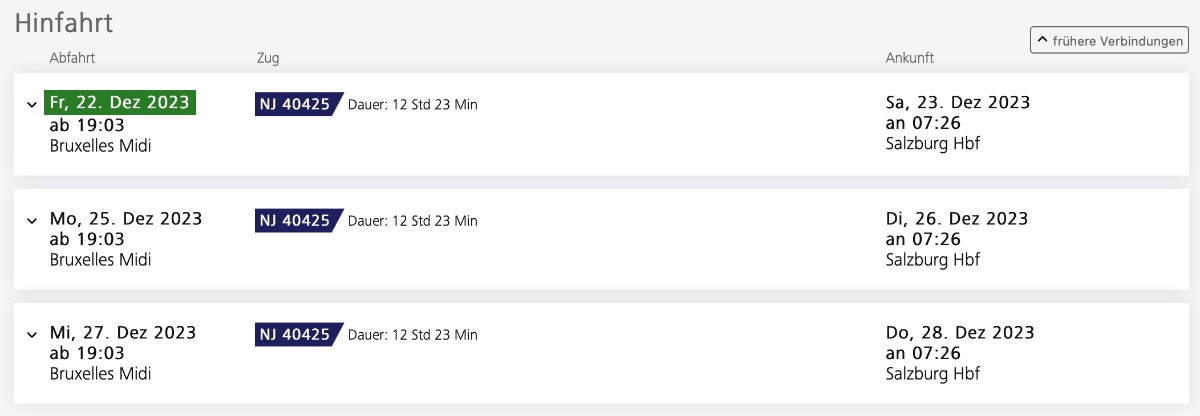Click the NJ 40425 badge for 22. Dez departure
Viewport: 1200px width, 416px height.
tap(296, 104)
